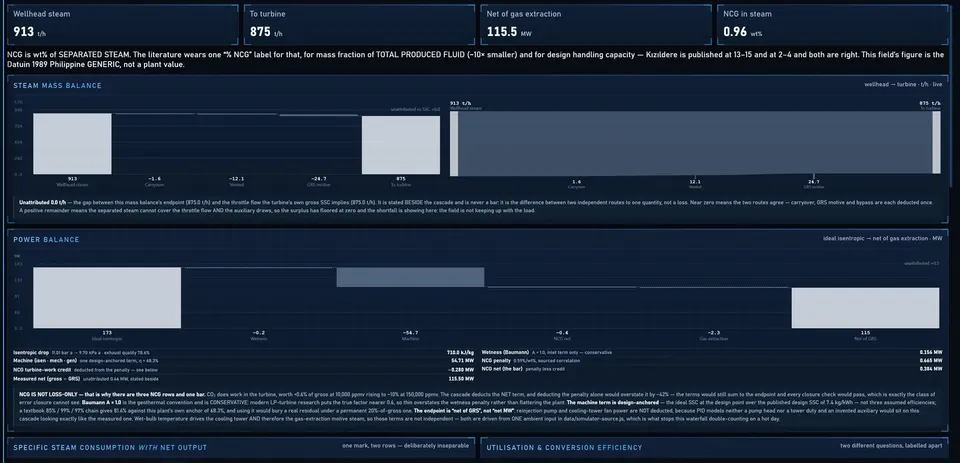Click the 710.0 kJ/kg value

click(460, 353)
